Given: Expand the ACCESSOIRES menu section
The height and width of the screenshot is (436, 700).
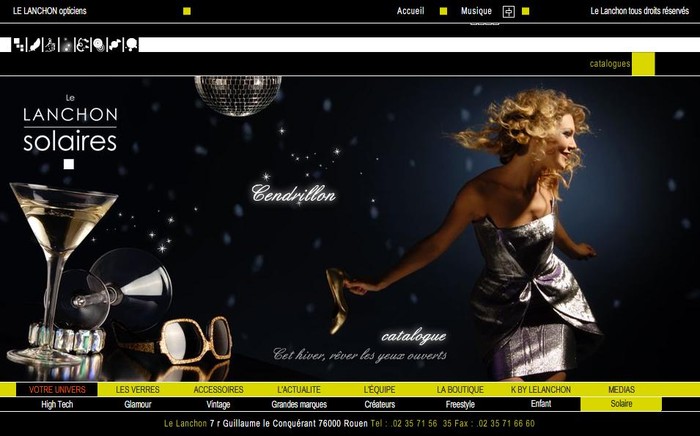Looking at the screenshot, I should [218, 389].
